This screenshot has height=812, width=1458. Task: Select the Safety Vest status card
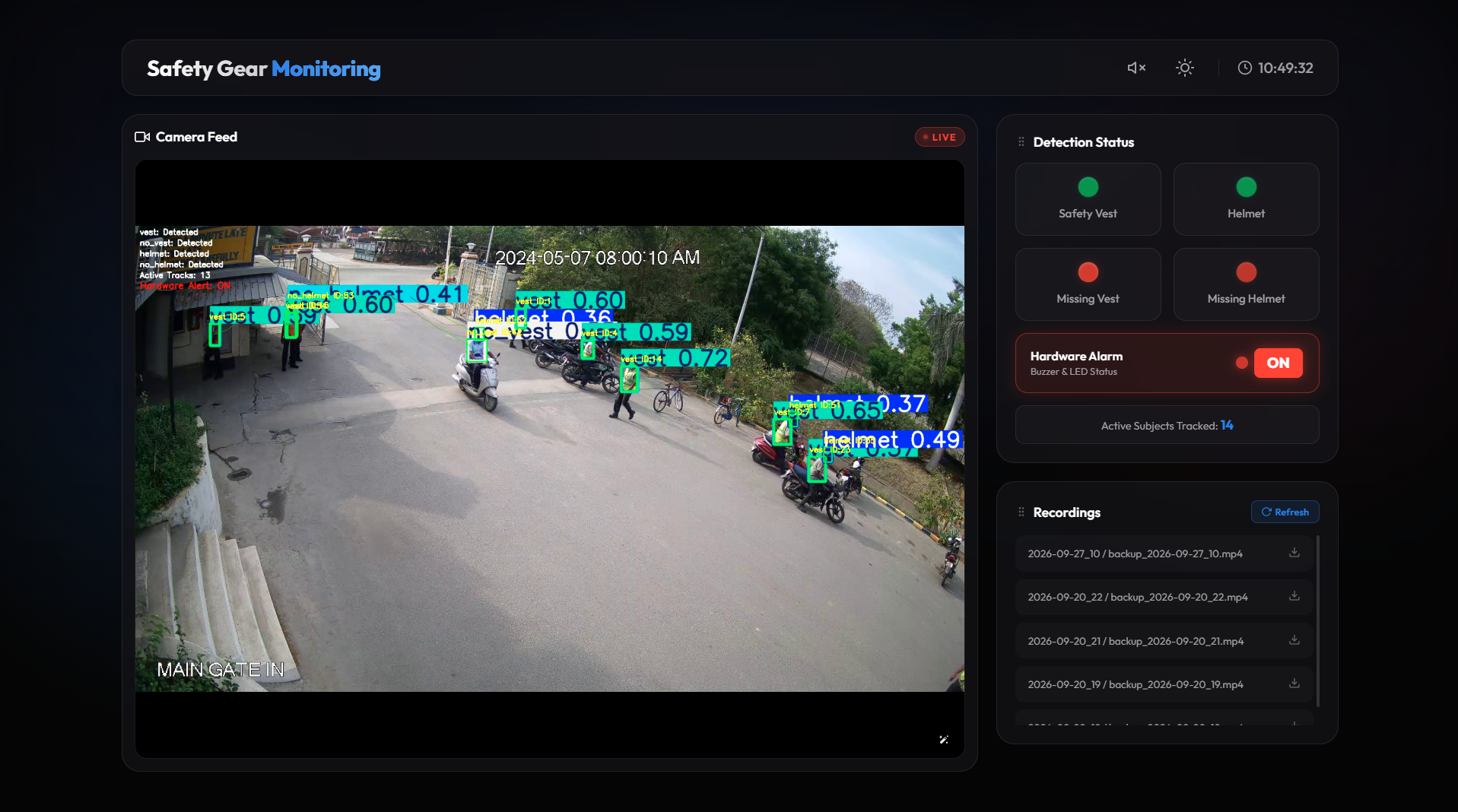1088,199
